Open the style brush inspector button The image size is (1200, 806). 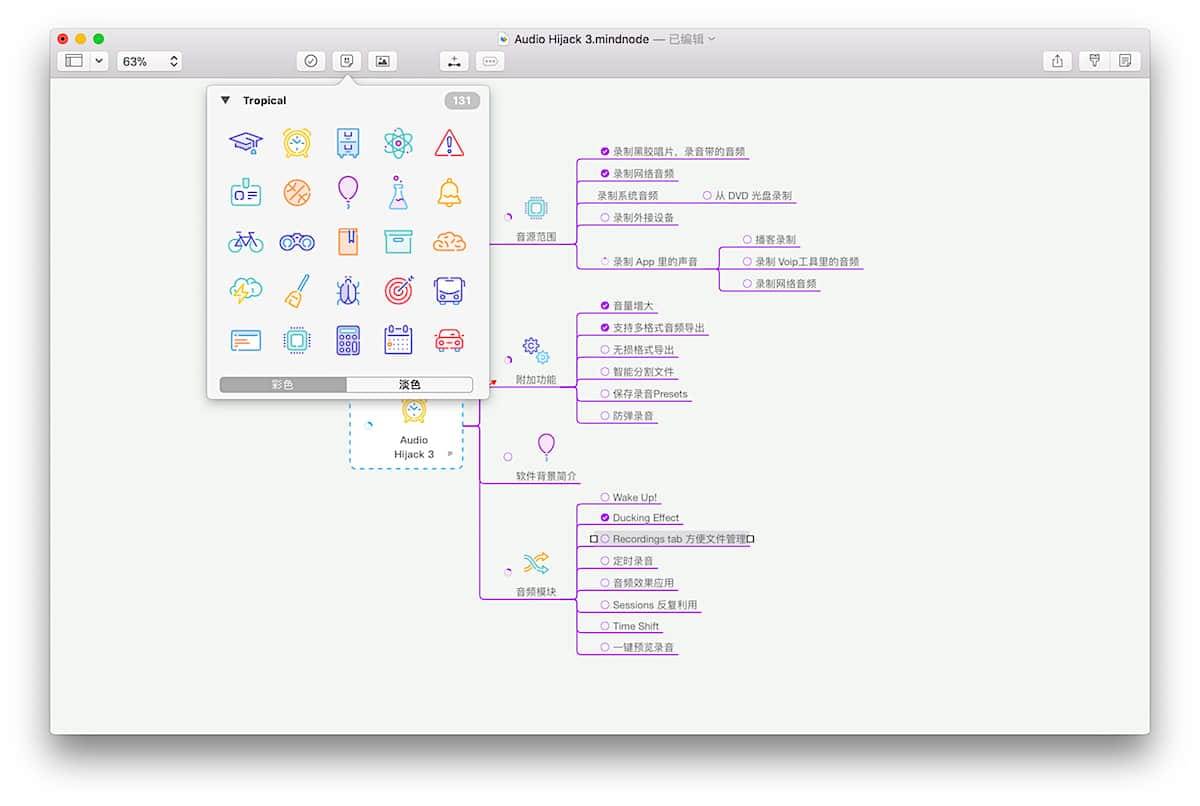(1095, 61)
